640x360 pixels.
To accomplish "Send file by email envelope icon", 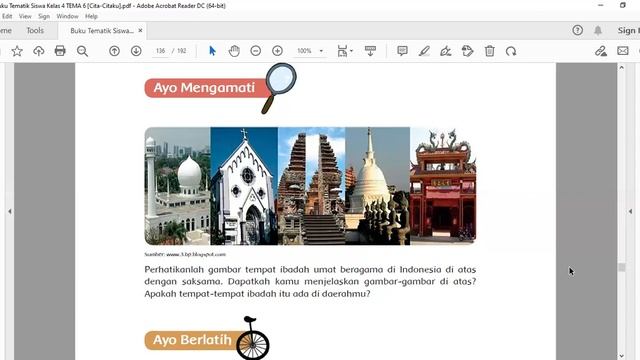I will point(622,51).
